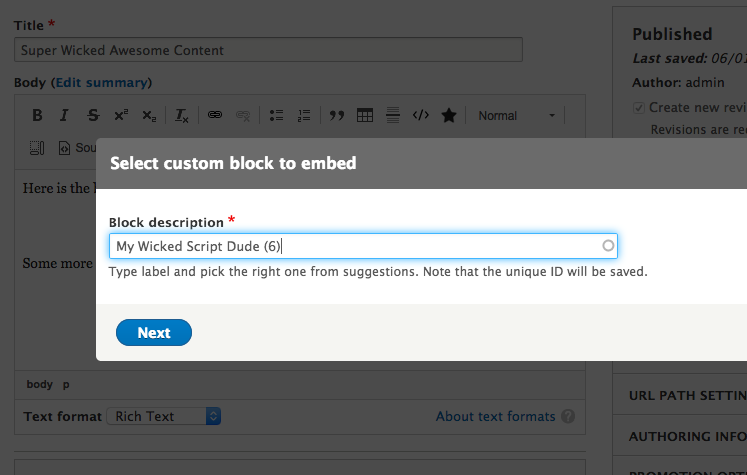The height and width of the screenshot is (475, 747).
Task: Click the Block description input field
Action: pos(362,246)
